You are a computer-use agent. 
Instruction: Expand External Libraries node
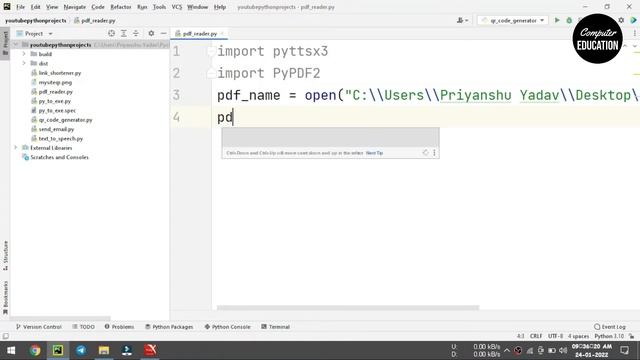[x=16, y=148]
